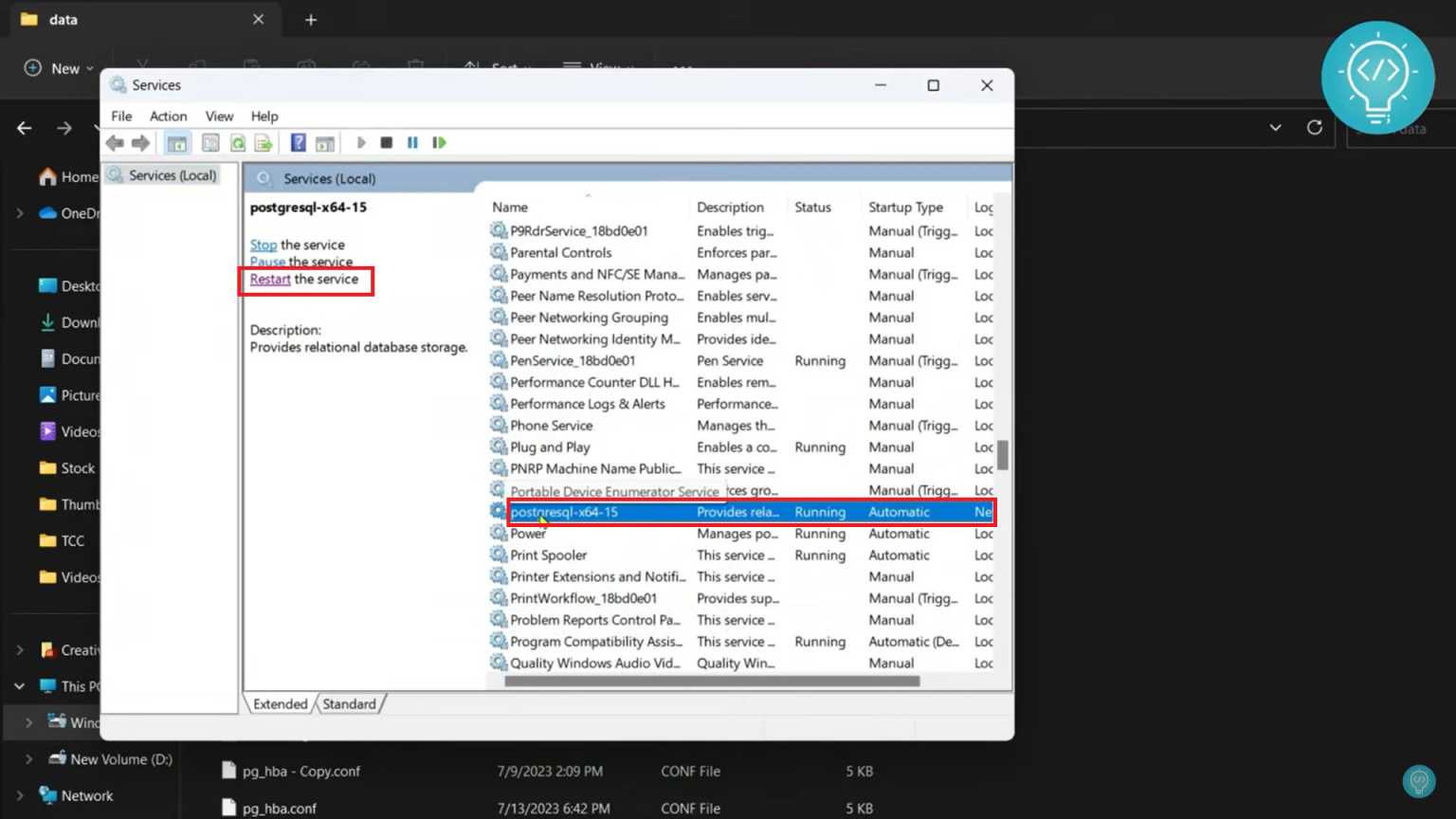Restart the service via the restart icon
Image resolution: width=1456 pixels, height=819 pixels.
tap(439, 142)
